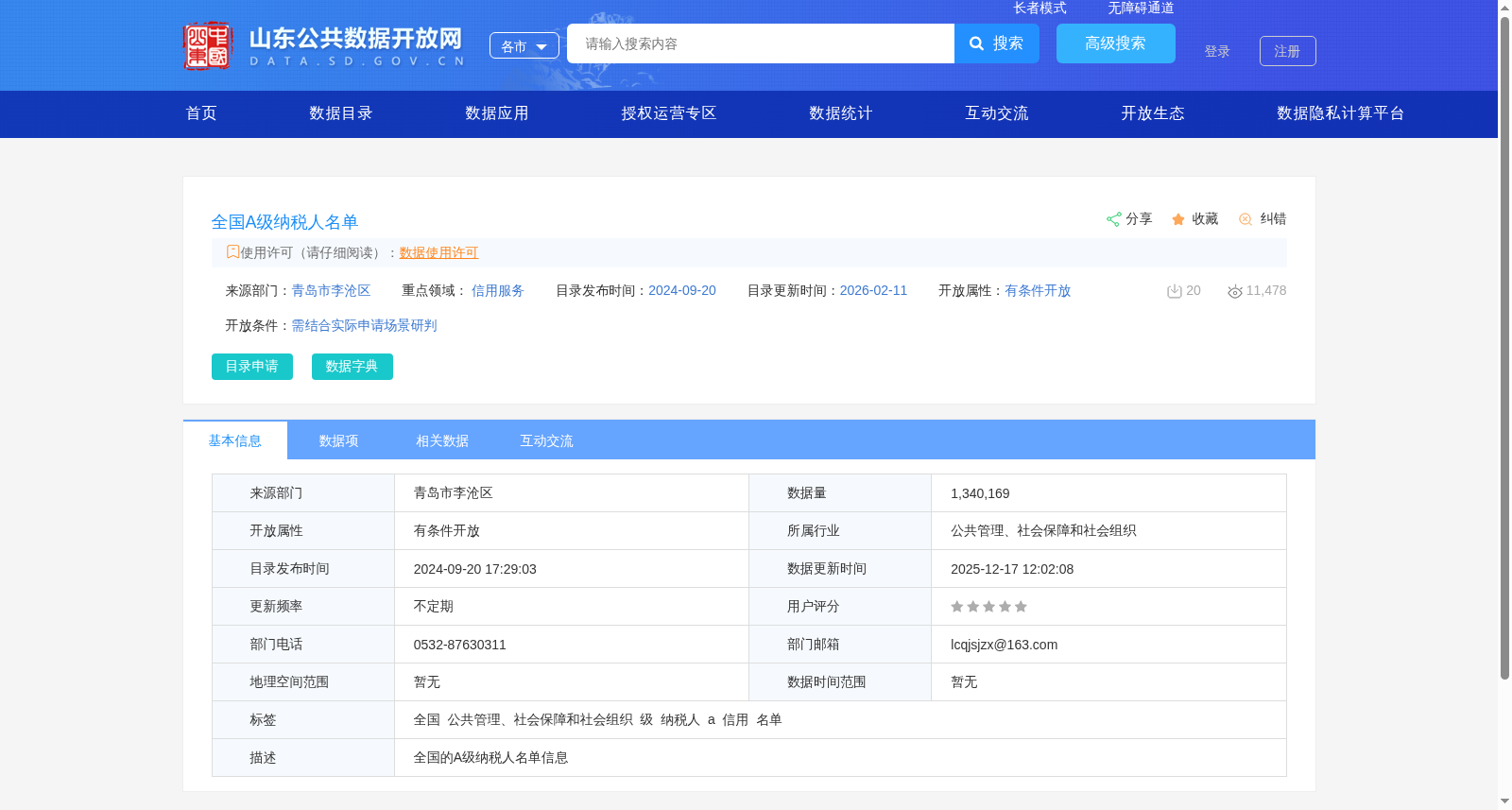Focus the search input field
1512x810 pixels.
coord(761,43)
